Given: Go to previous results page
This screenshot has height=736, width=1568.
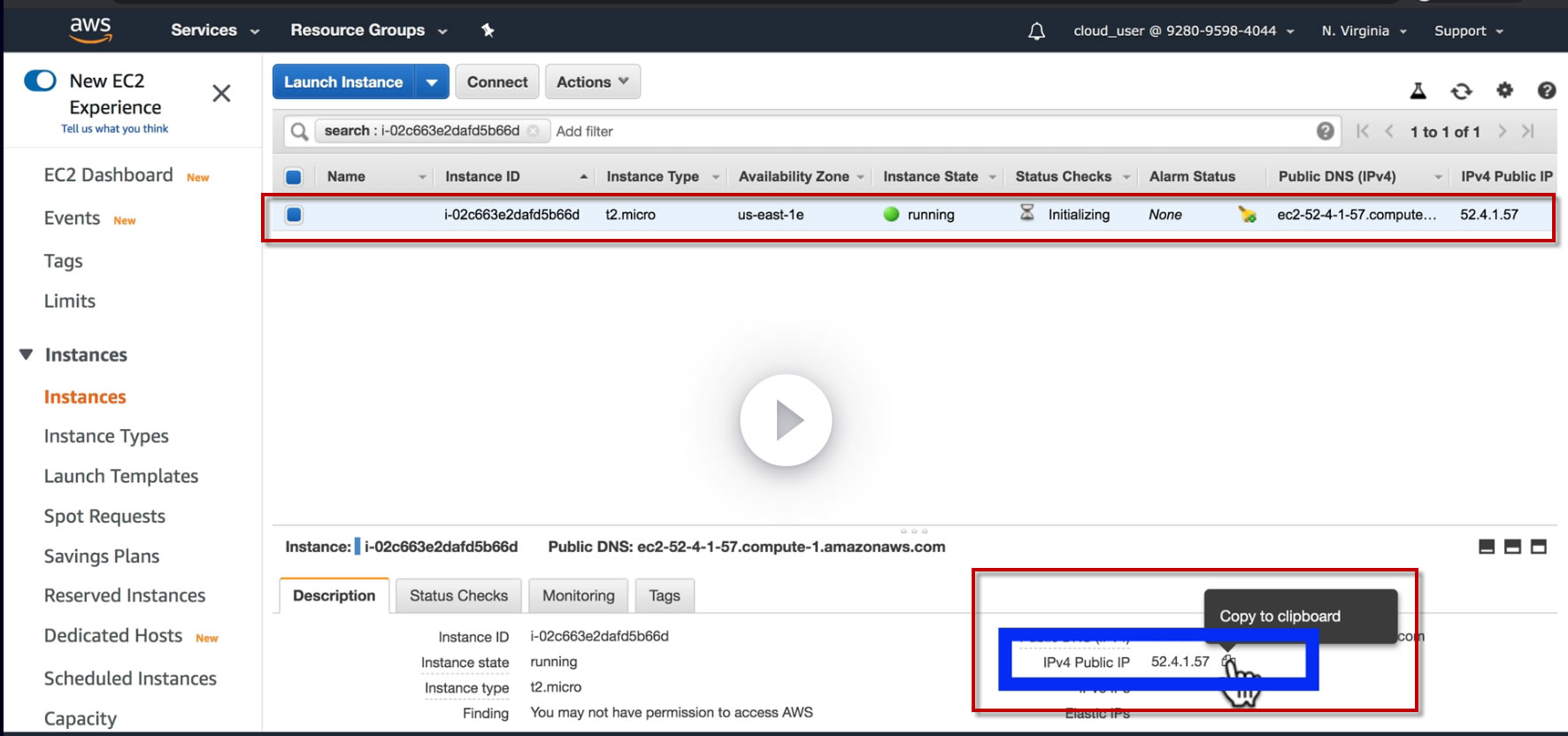Looking at the screenshot, I should tap(1389, 131).
